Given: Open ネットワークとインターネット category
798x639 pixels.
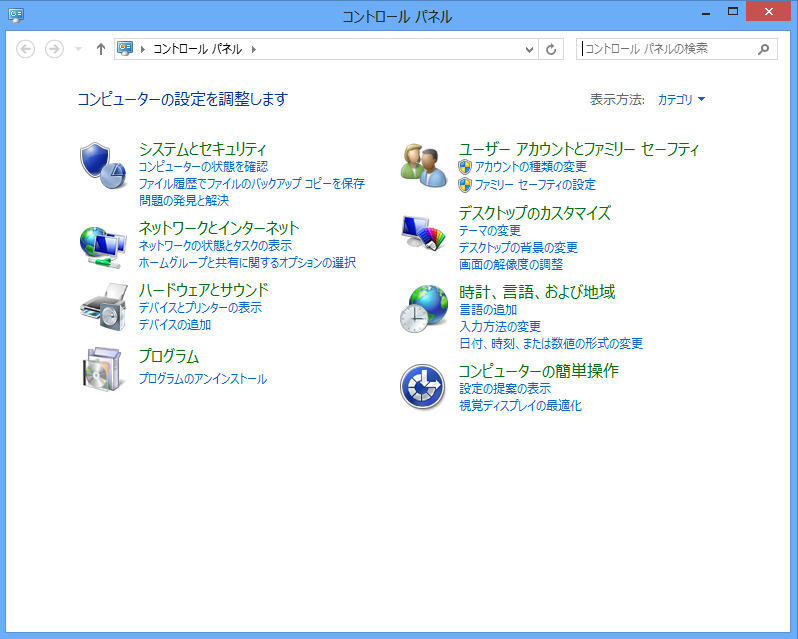Looking at the screenshot, I should [x=219, y=228].
